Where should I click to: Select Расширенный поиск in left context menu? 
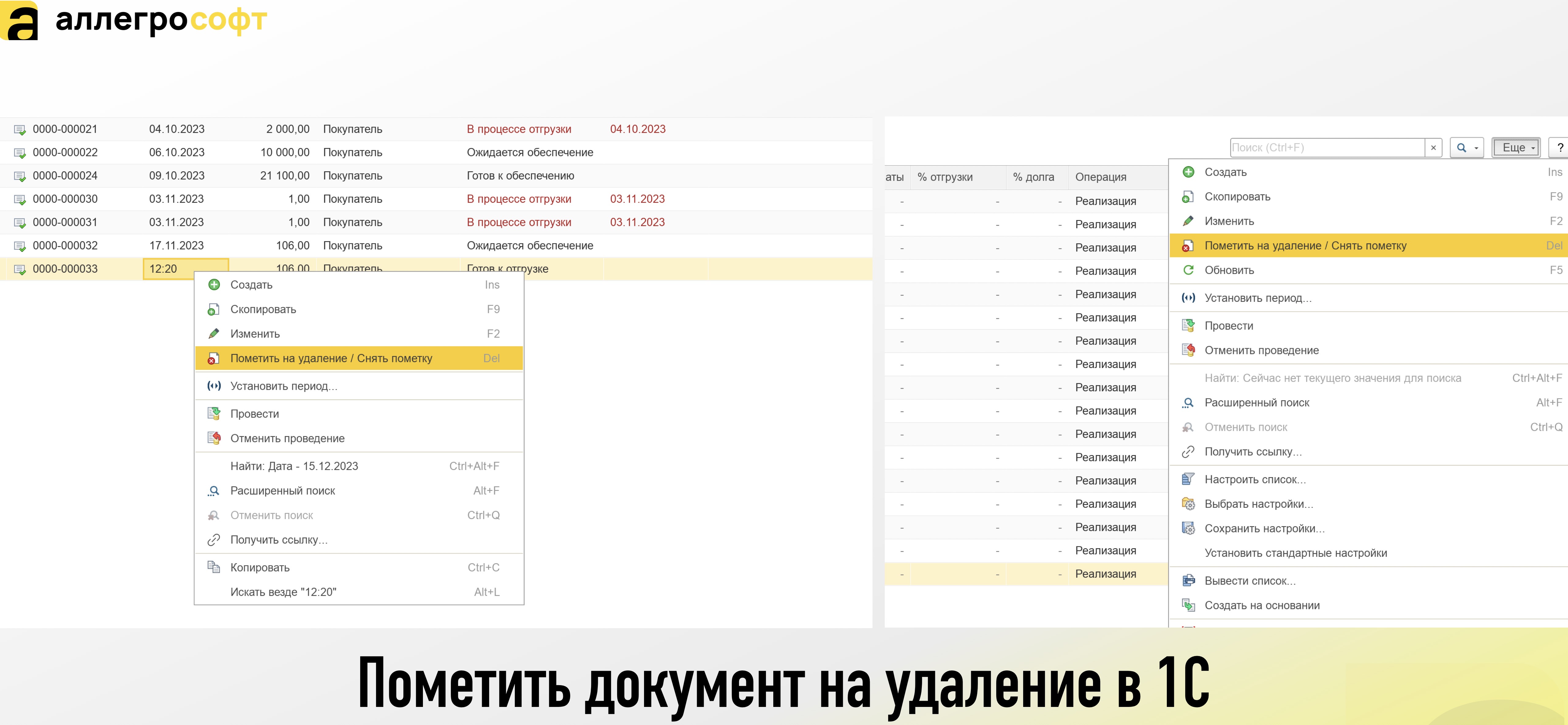click(359, 491)
